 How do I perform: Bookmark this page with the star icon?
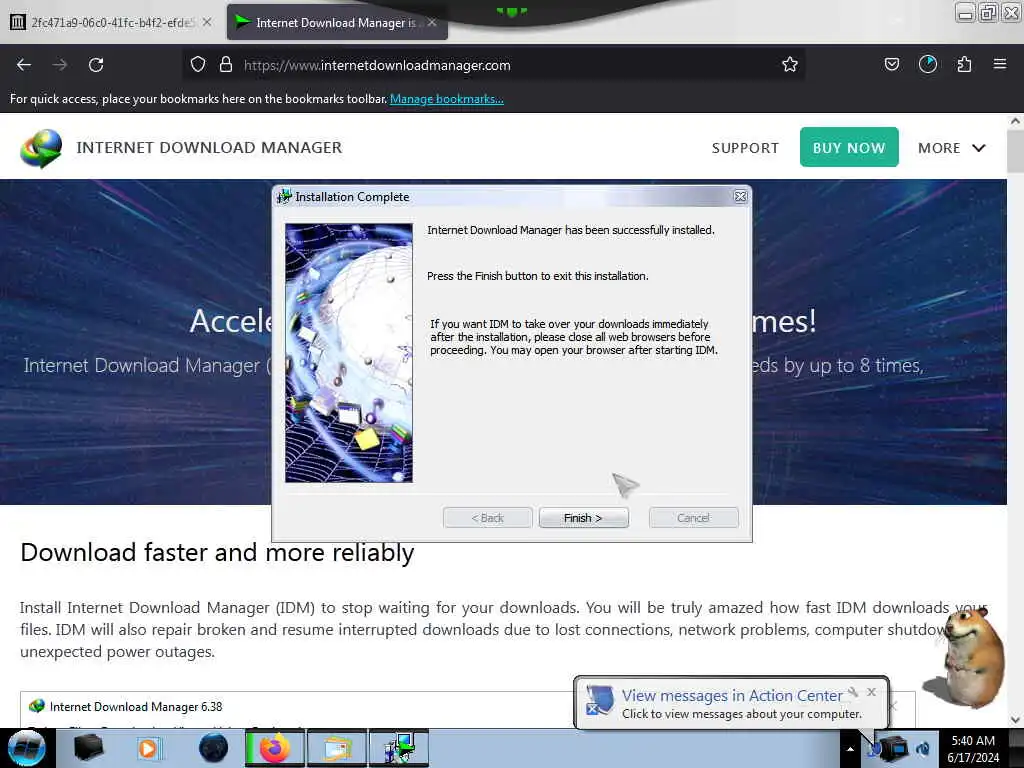(x=790, y=65)
